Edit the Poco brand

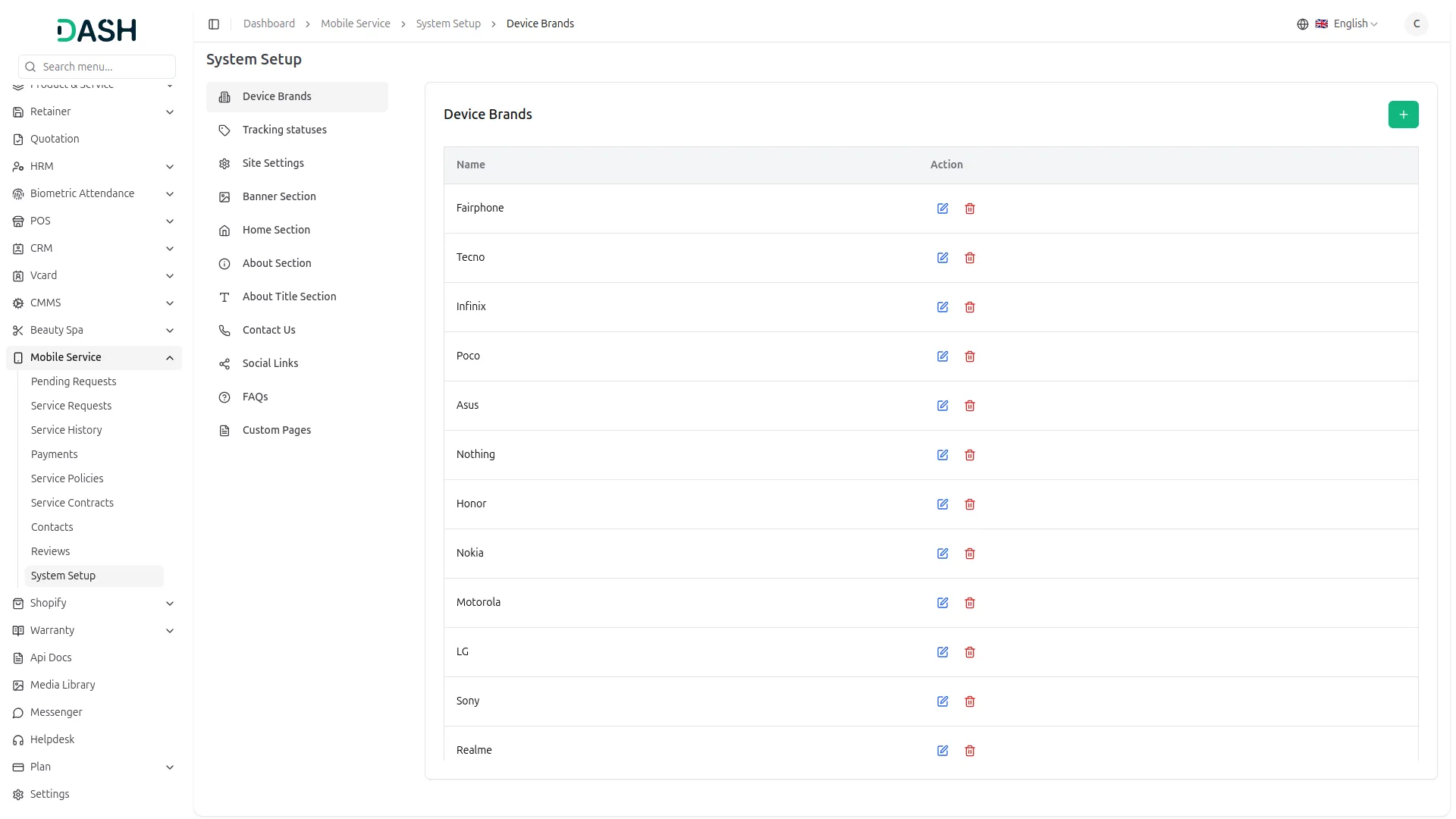pyautogui.click(x=943, y=356)
